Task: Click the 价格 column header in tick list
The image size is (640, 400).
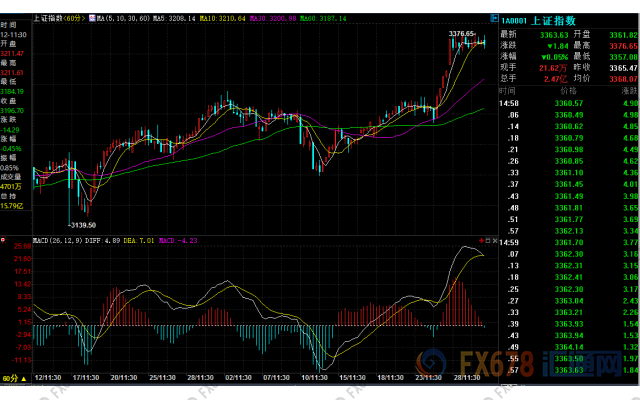Action: 567,90
